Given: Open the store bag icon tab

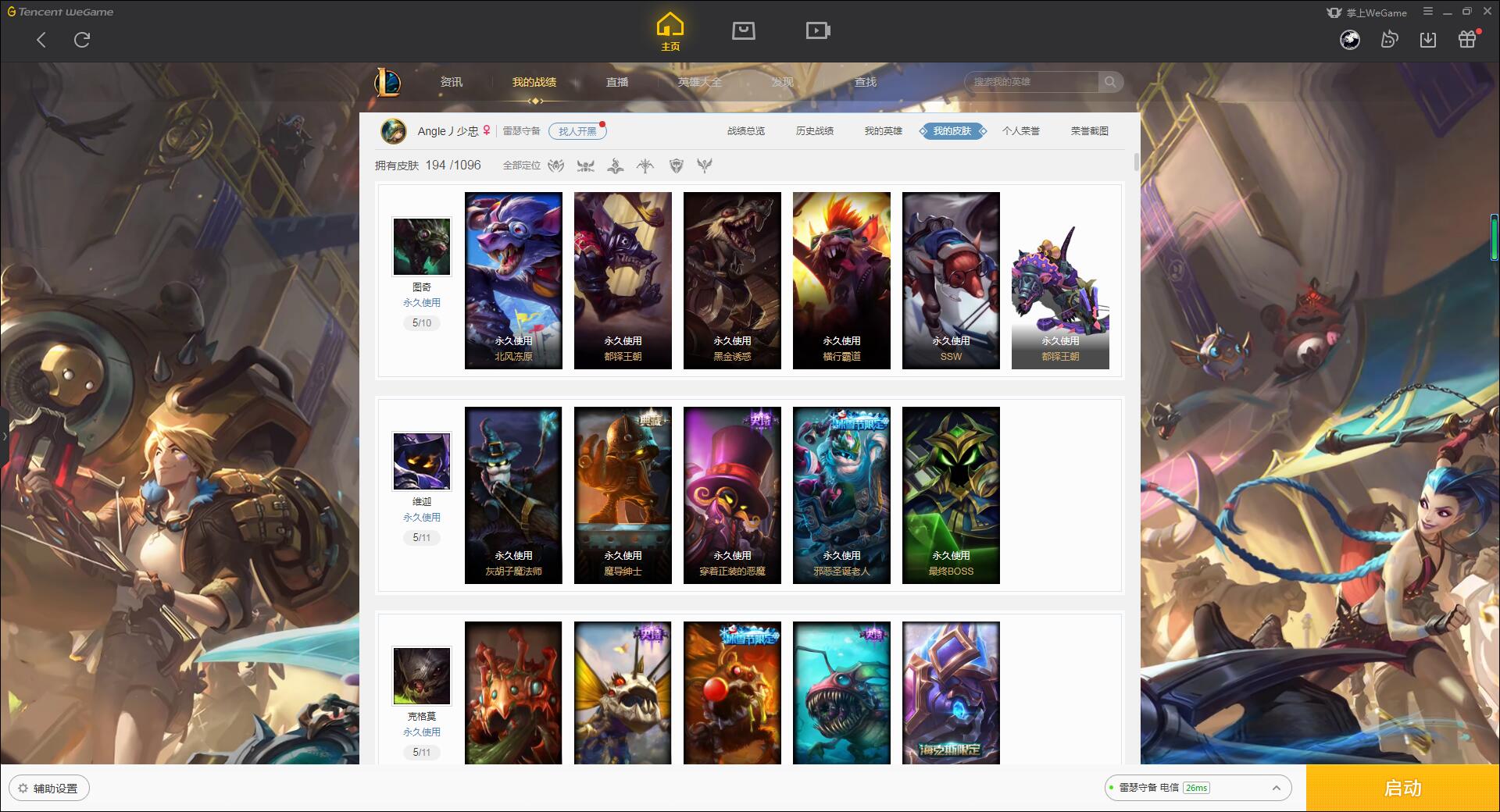Looking at the screenshot, I should tap(743, 30).
